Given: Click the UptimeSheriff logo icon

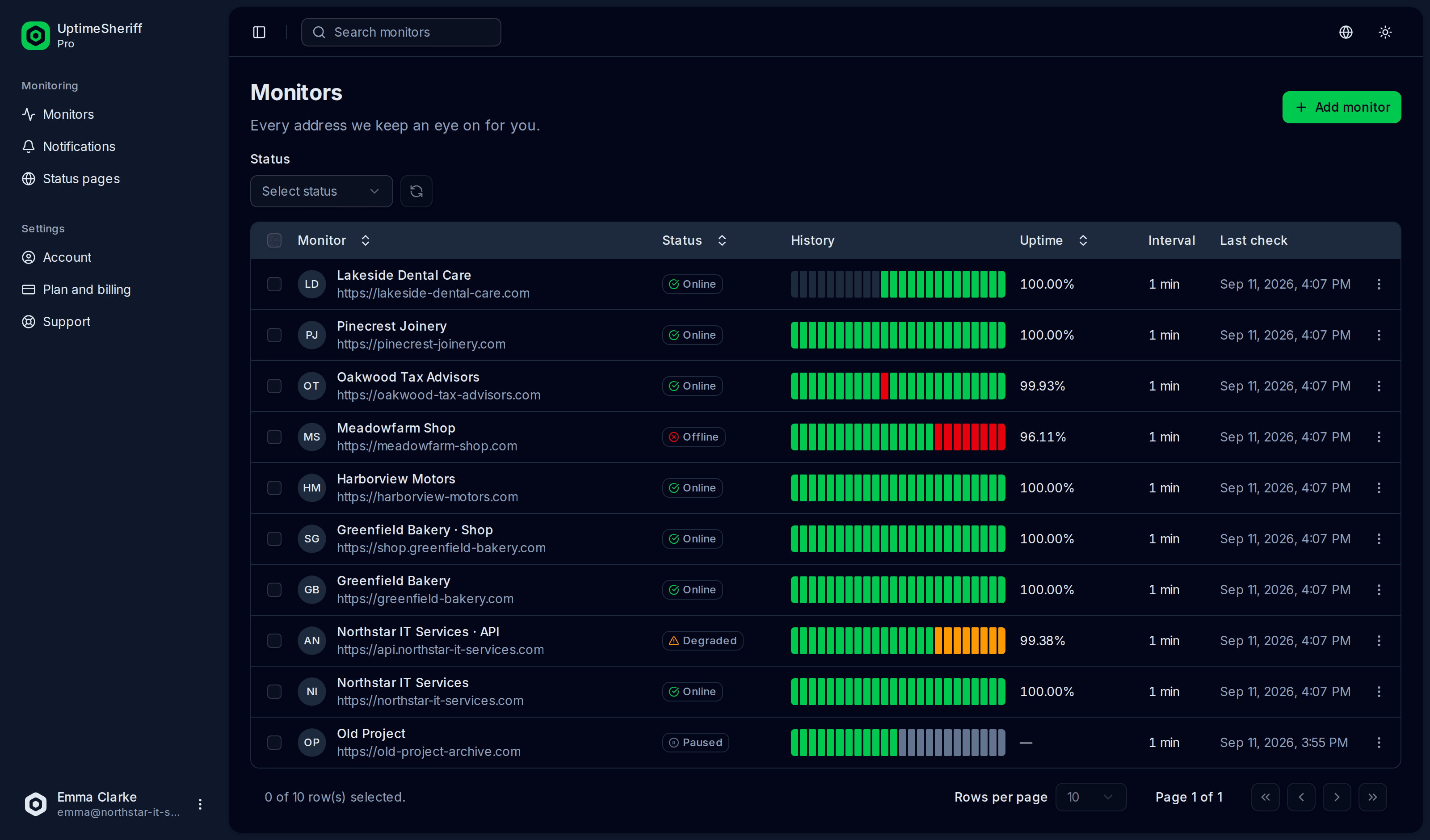Looking at the screenshot, I should click(35, 36).
